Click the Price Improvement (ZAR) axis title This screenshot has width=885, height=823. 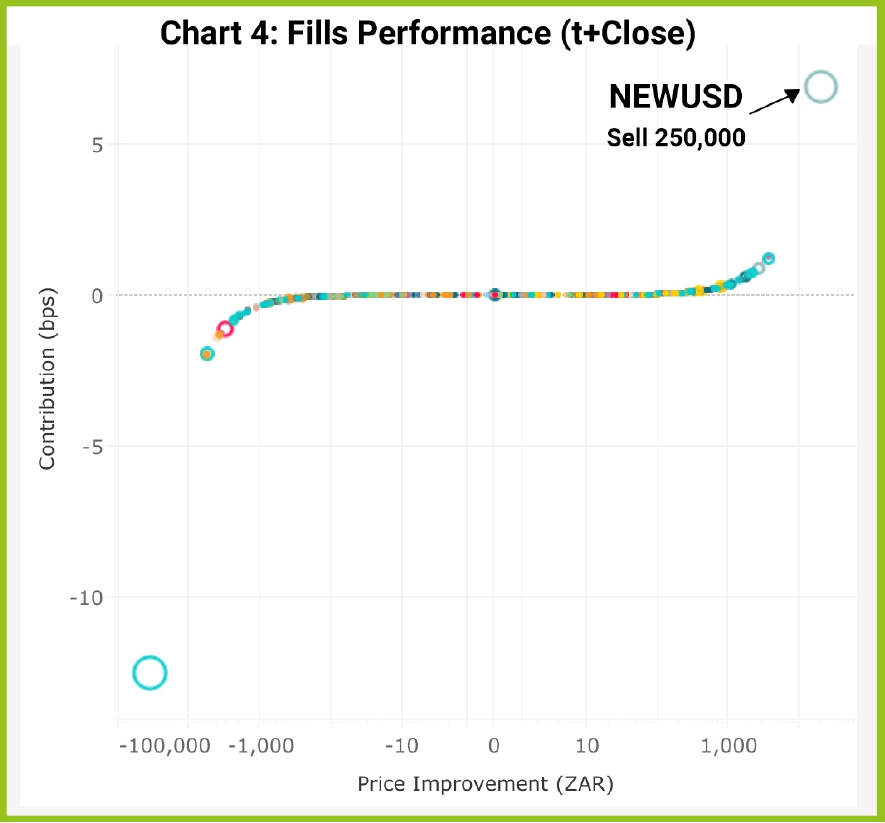point(485,784)
